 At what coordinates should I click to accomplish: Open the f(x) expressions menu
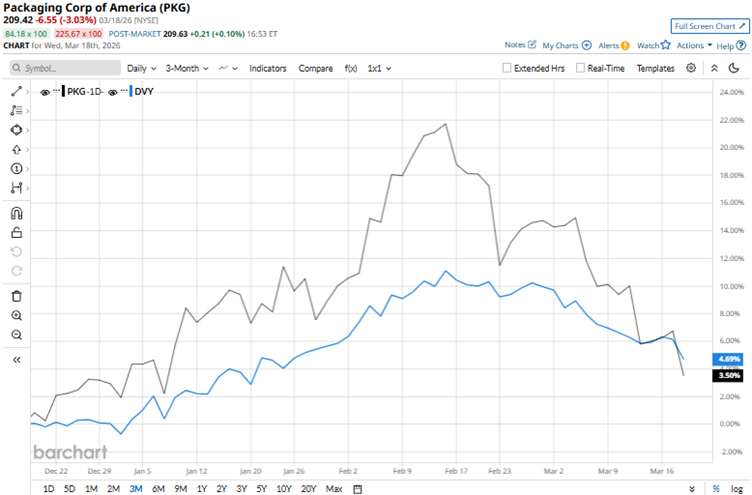tap(351, 69)
